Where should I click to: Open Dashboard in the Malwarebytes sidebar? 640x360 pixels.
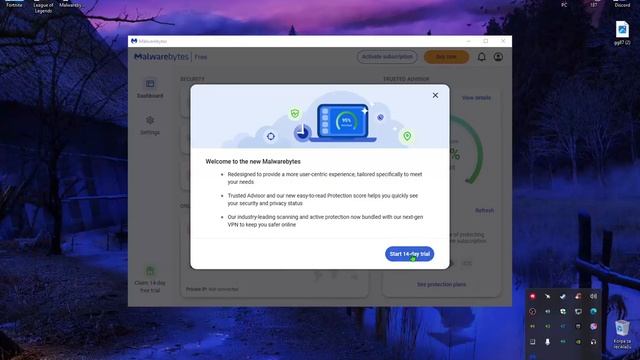(150, 88)
